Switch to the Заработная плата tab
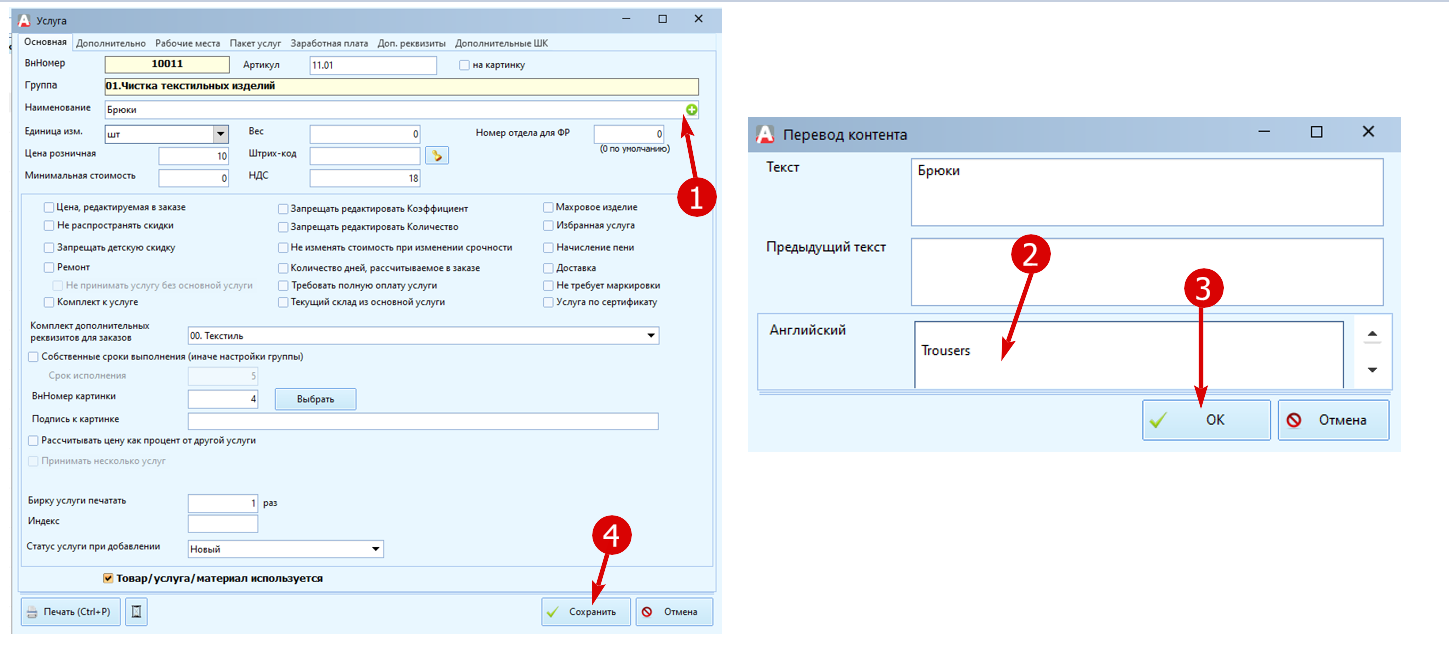 click(x=330, y=43)
